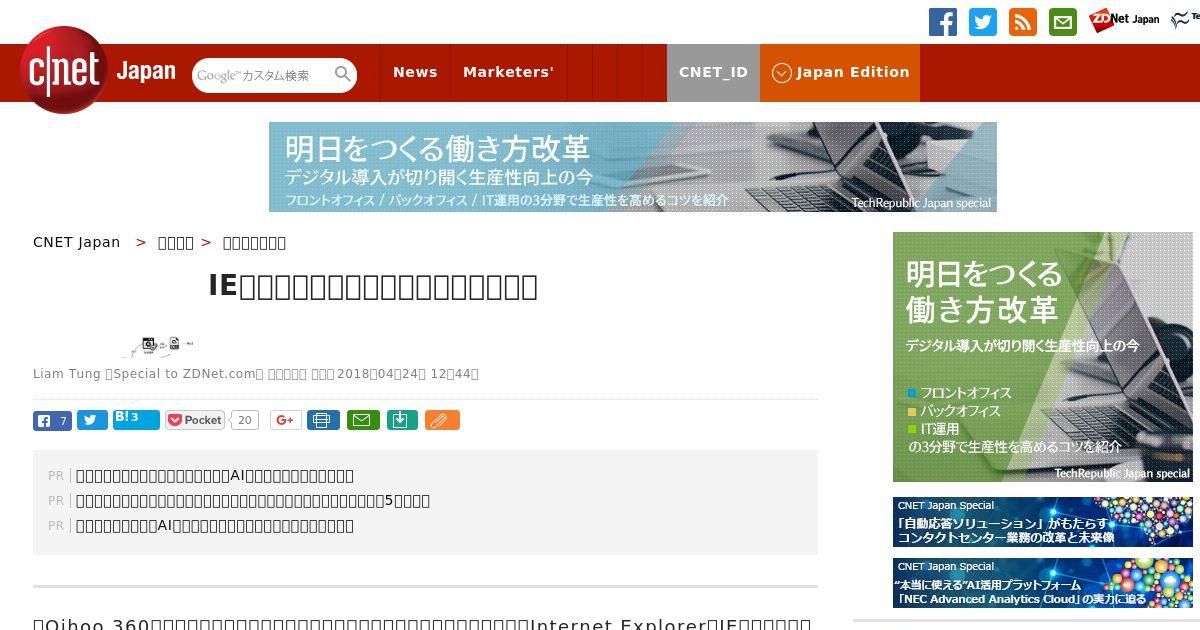Click the search magnifier icon
Image resolution: width=1200 pixels, height=630 pixels.
pyautogui.click(x=343, y=74)
